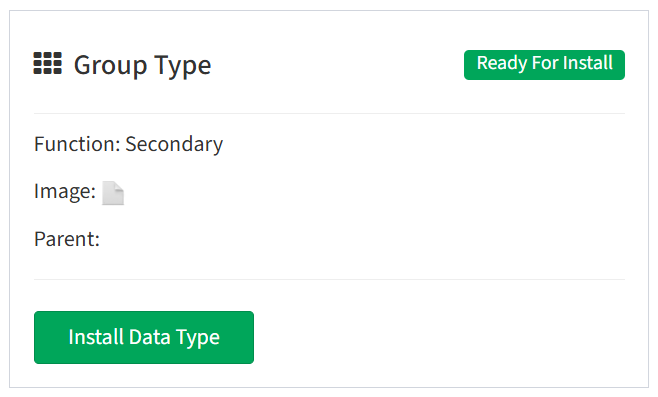Open the blank document image thumbnail
The image size is (658, 397).
pyautogui.click(x=113, y=193)
